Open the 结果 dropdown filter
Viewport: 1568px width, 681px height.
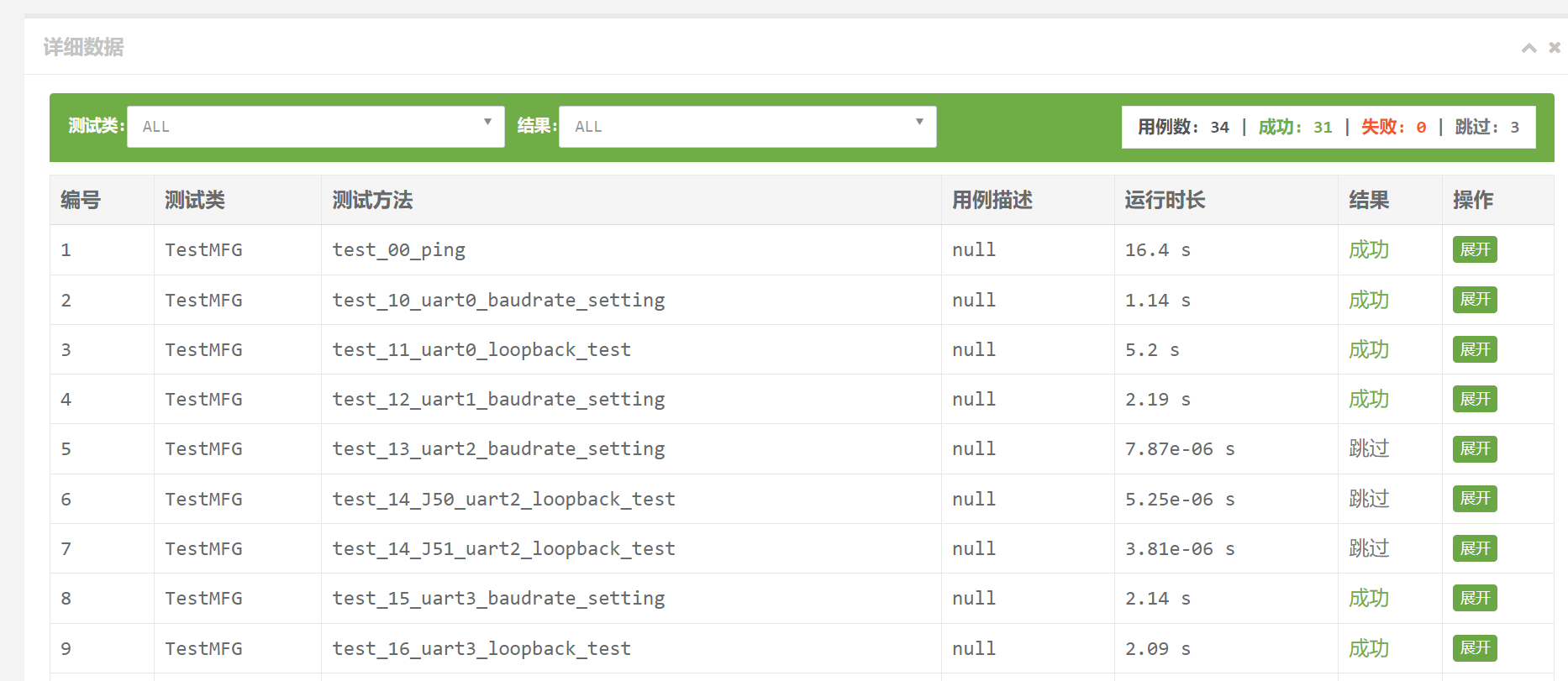[x=748, y=127]
